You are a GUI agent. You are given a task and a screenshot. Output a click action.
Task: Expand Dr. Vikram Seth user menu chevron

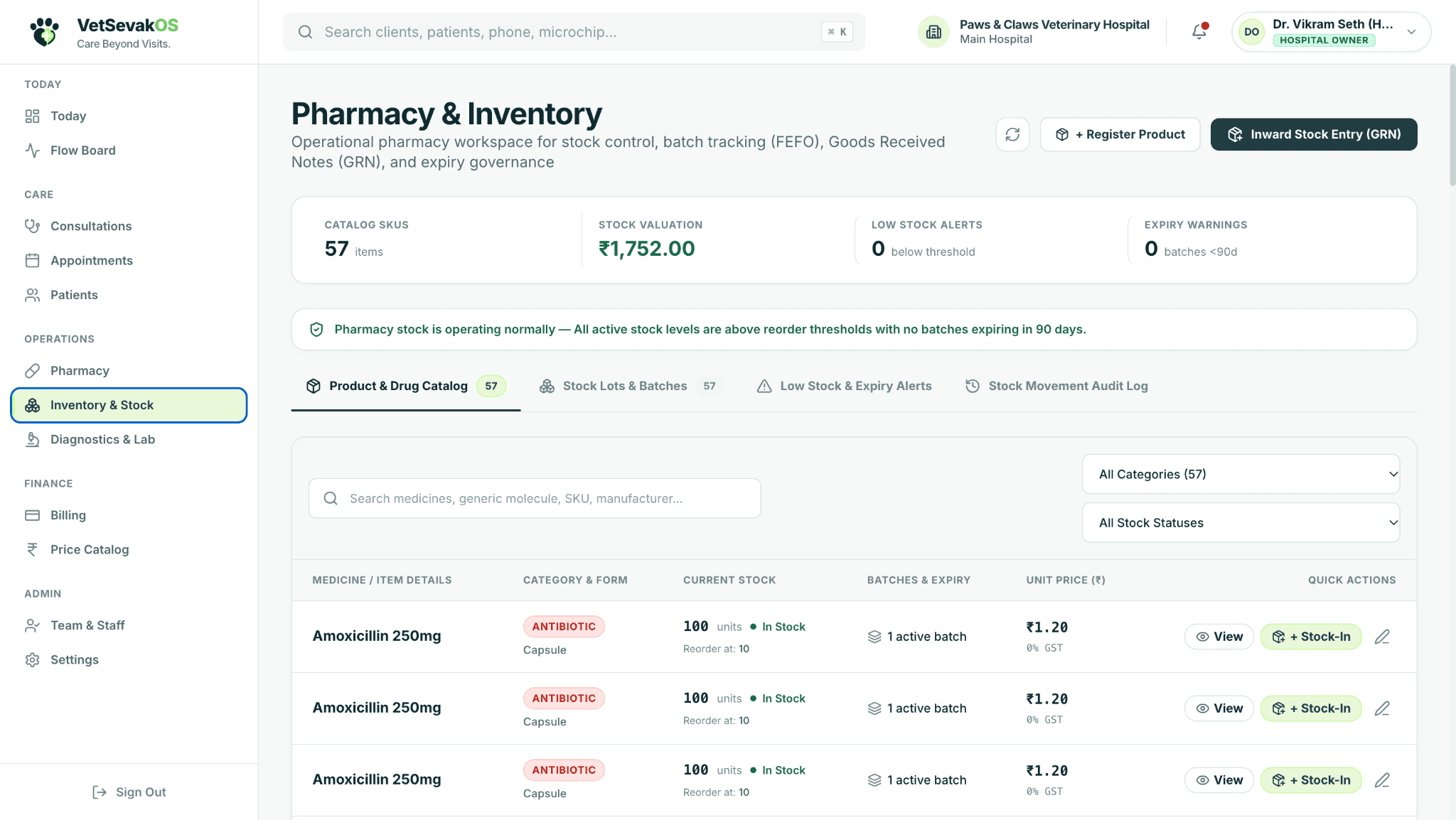point(1412,32)
